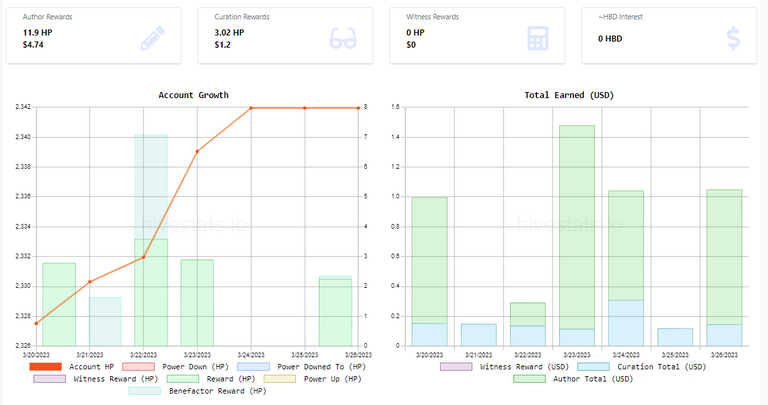The width and height of the screenshot is (768, 405).
Task: Toggle Author Total (USD) legend swatch
Action: 529,379
